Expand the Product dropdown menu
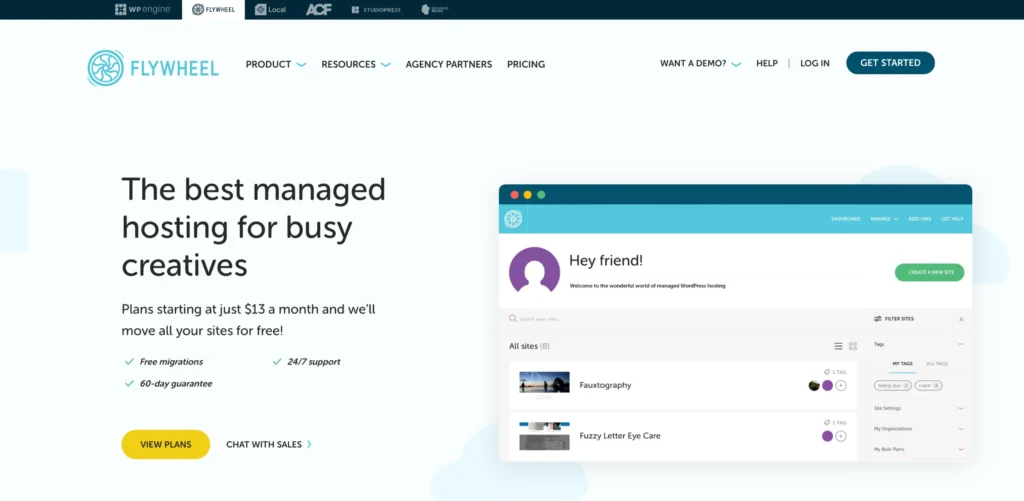Screen dimensions: 1024x501 (x=276, y=64)
